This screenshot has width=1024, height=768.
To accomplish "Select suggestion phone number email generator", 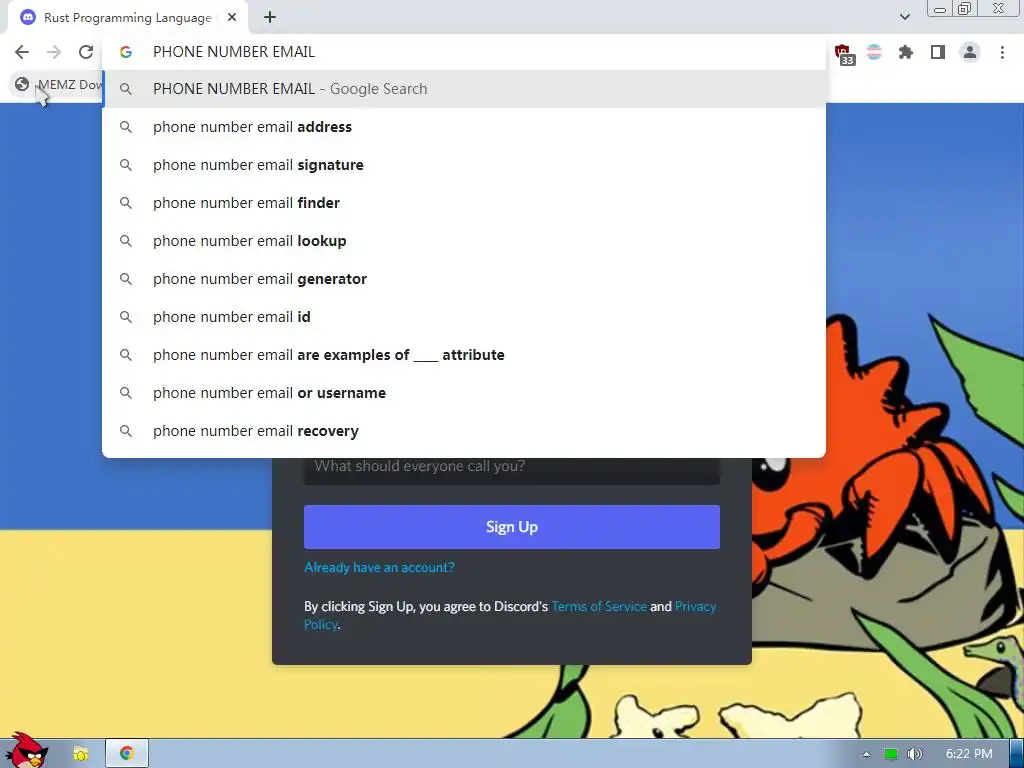I will pos(464,279).
